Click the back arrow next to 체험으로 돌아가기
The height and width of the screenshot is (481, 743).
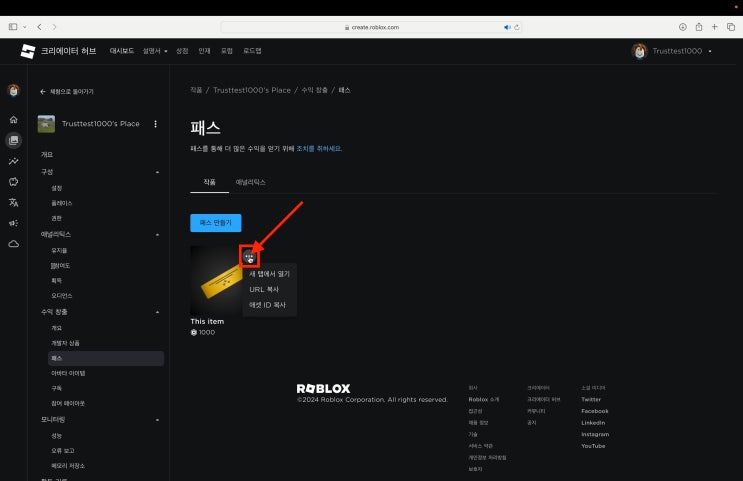coord(43,91)
